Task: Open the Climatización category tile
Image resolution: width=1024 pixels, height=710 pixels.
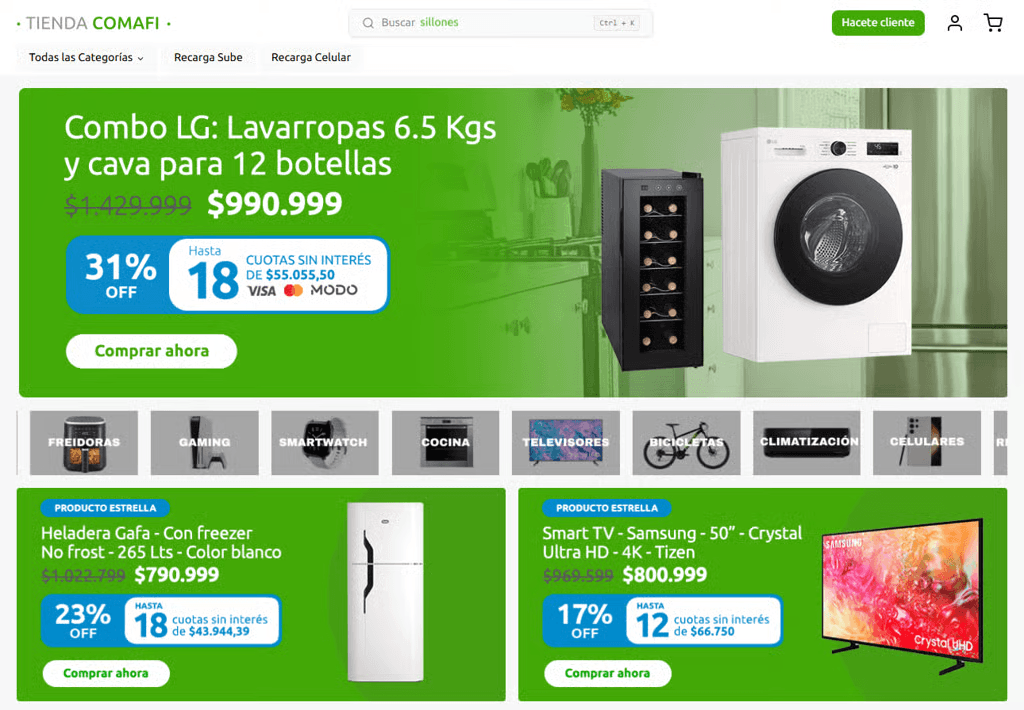Action: click(807, 442)
